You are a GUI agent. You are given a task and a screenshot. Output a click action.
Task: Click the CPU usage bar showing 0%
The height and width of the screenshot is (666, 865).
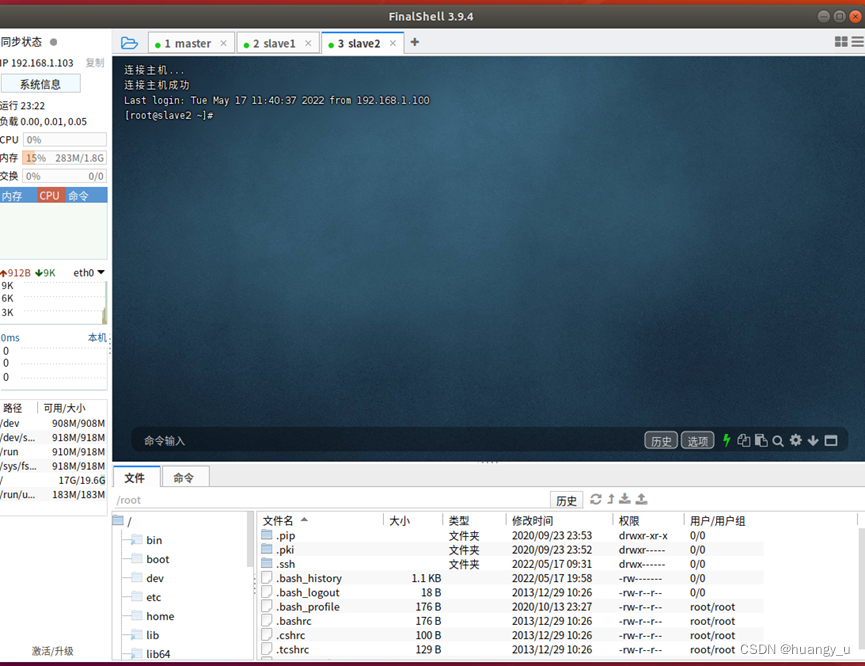coord(65,140)
